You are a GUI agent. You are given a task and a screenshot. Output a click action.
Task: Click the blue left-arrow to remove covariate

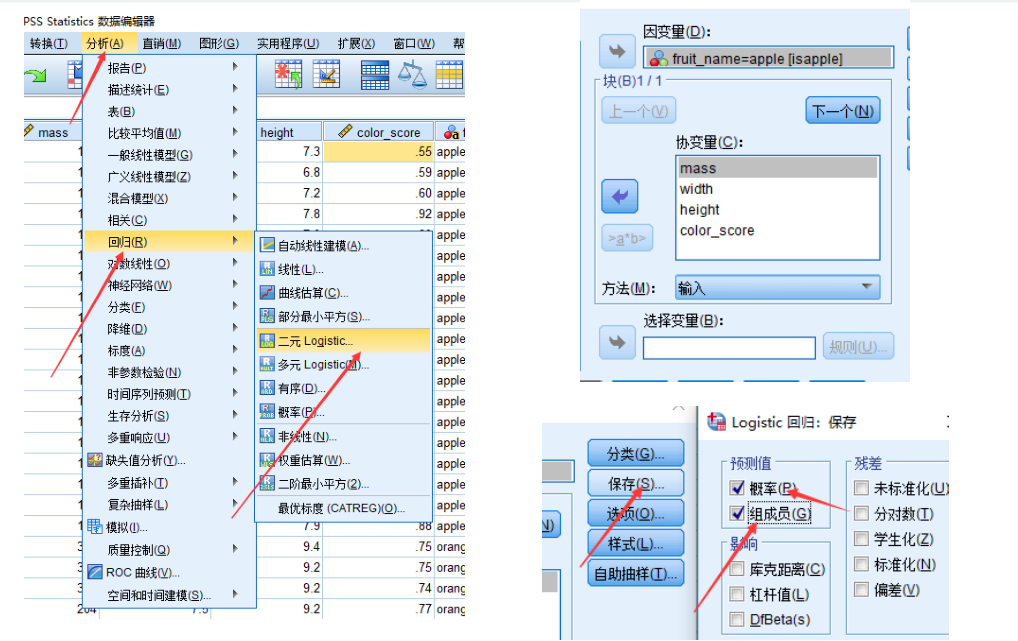tap(619, 196)
